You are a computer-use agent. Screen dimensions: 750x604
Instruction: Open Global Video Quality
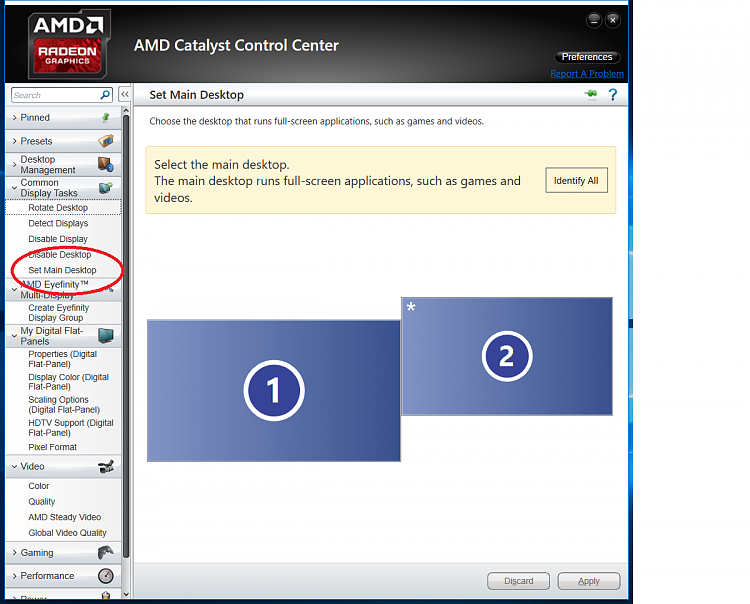click(67, 533)
